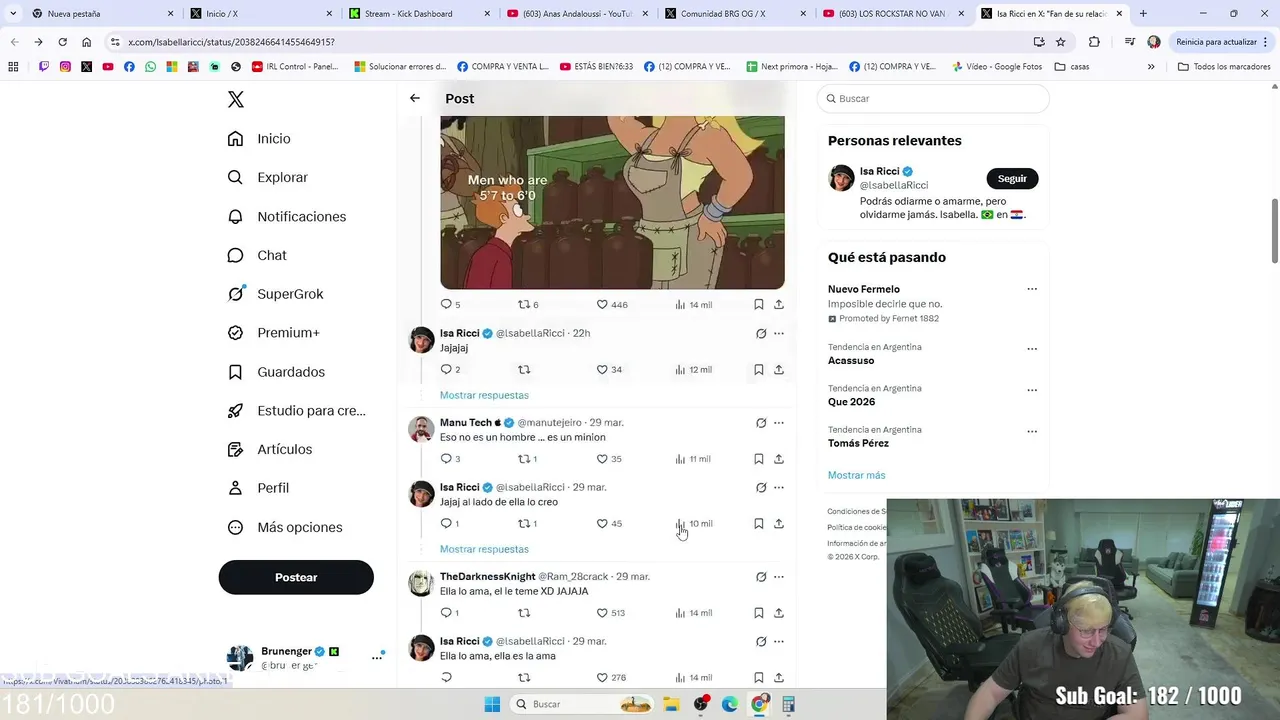
Task: Reply to TheDarknessKnight's comment
Action: 450,613
